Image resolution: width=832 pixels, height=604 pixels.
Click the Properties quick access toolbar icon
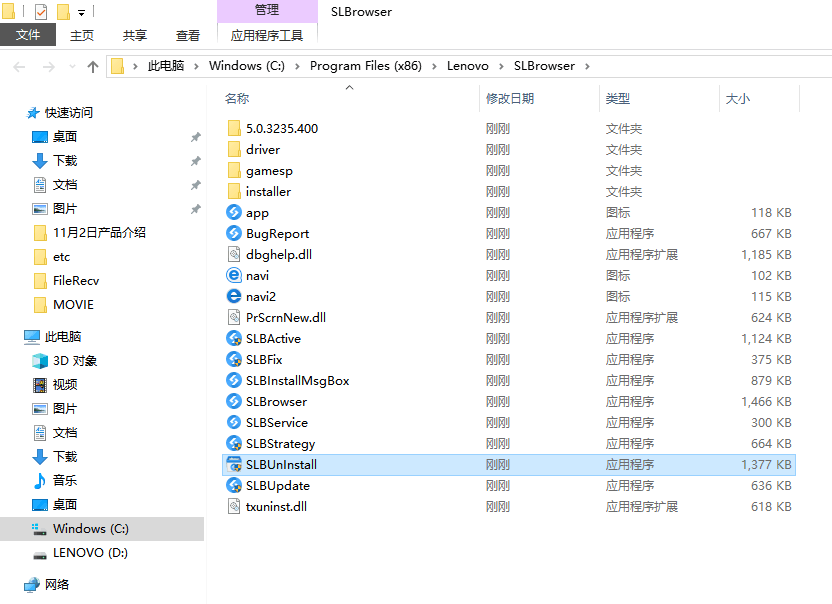[41, 11]
